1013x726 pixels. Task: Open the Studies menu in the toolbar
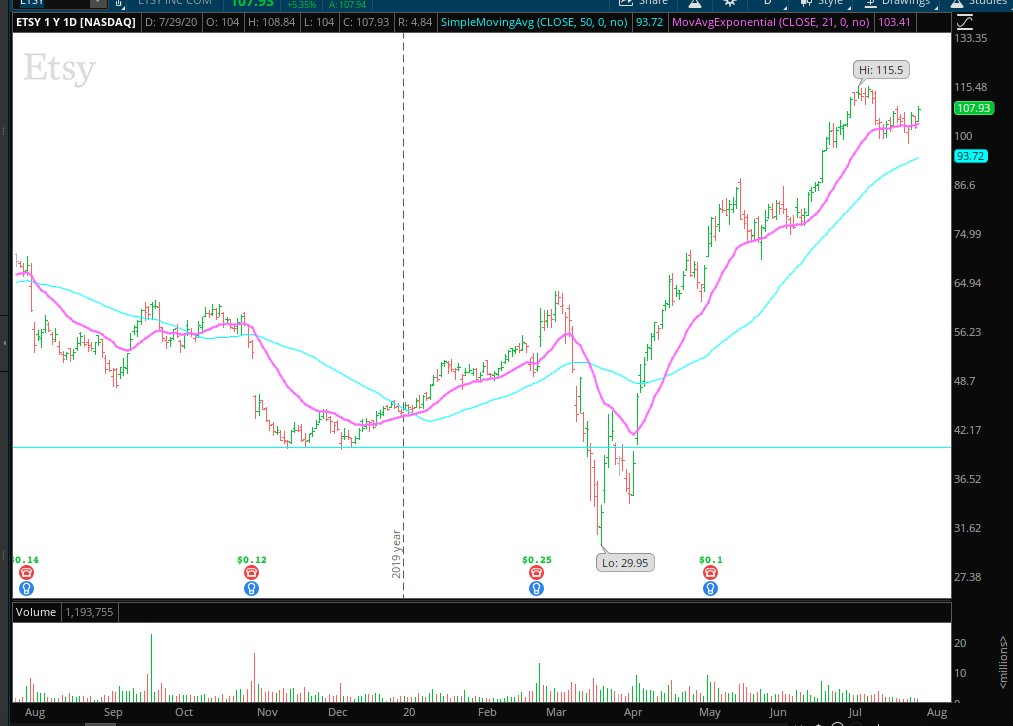coord(981,3)
